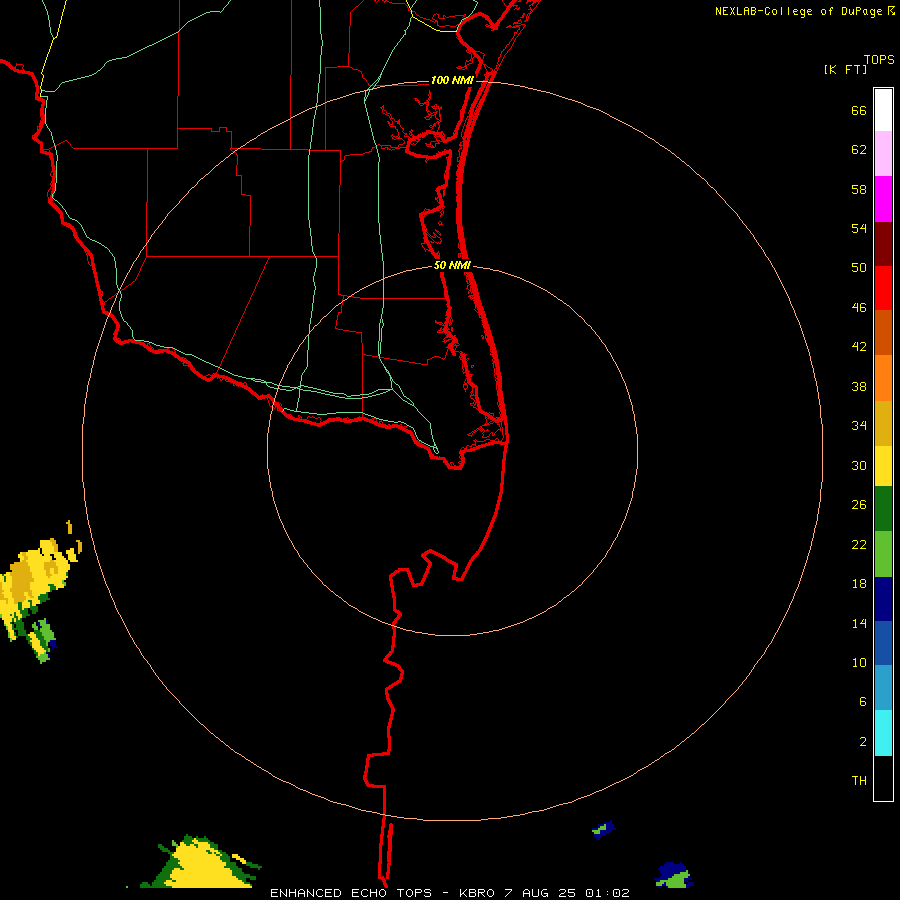Click the ENHANCED ECHO TOPS product title
The image size is (900, 900).
click(x=351, y=893)
